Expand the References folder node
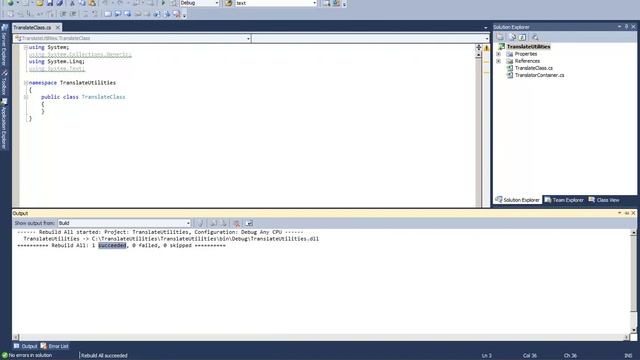The width and height of the screenshot is (640, 360). pos(498,61)
